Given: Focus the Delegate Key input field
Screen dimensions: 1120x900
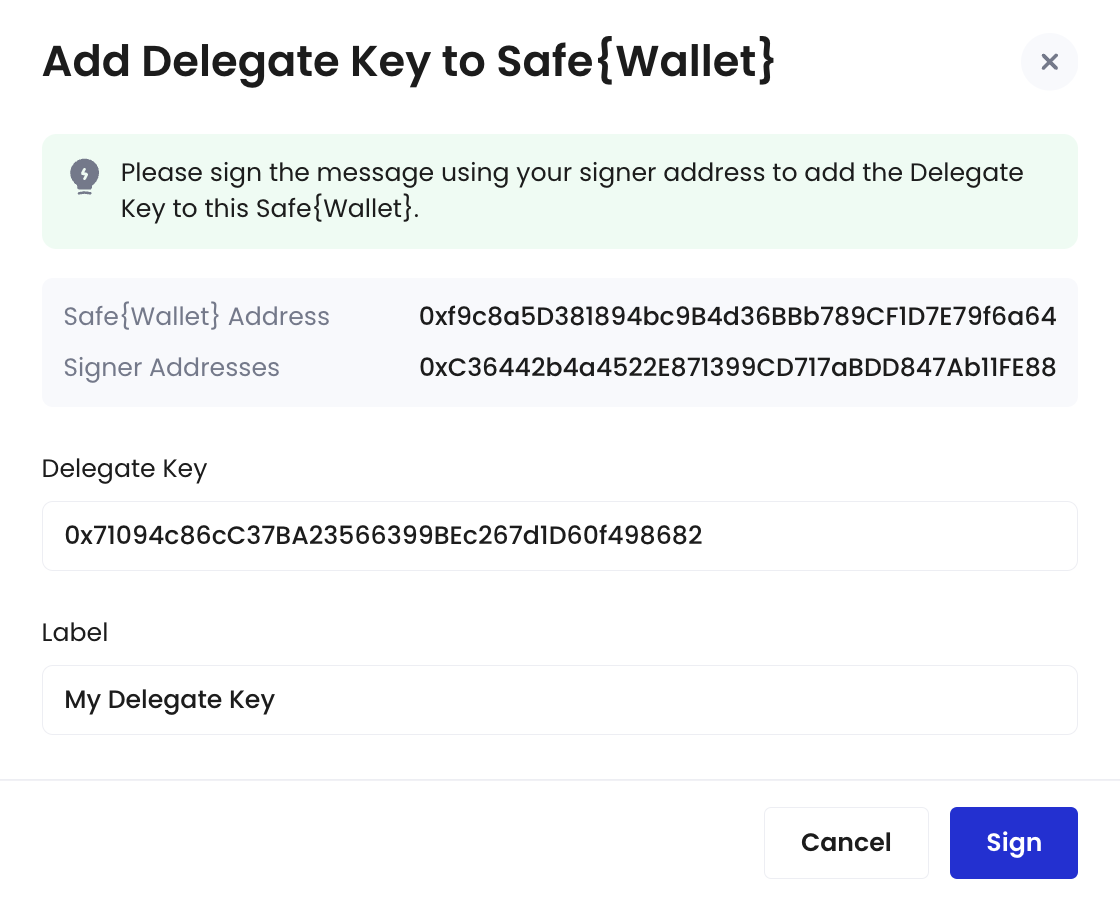Looking at the screenshot, I should point(559,536).
